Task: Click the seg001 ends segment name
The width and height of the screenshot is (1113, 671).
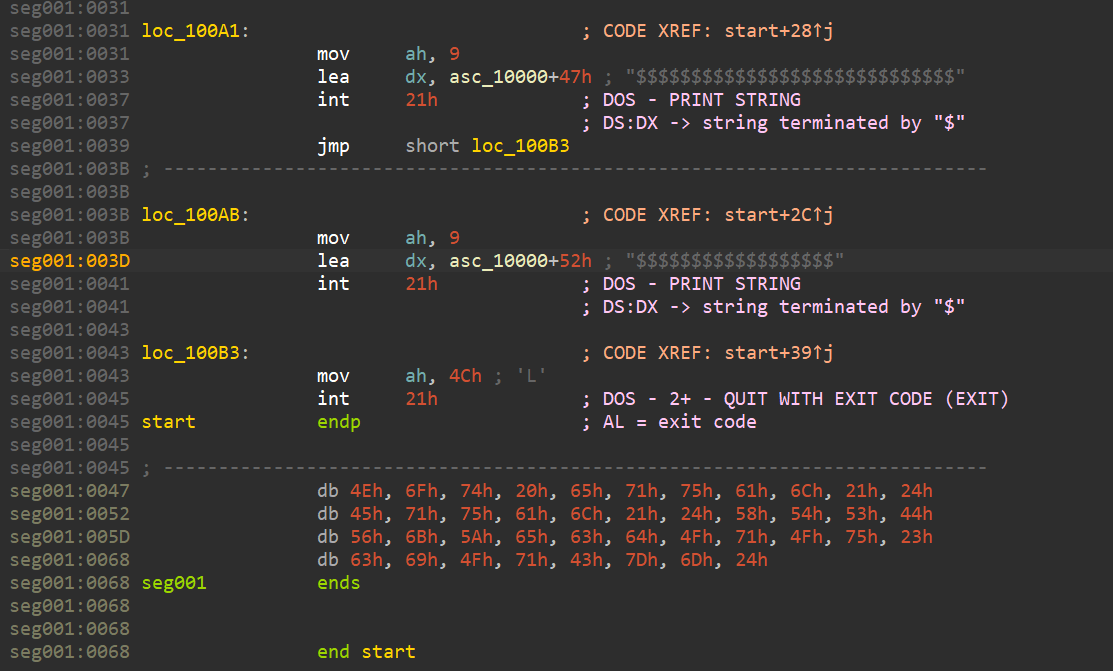Action: [x=174, y=583]
